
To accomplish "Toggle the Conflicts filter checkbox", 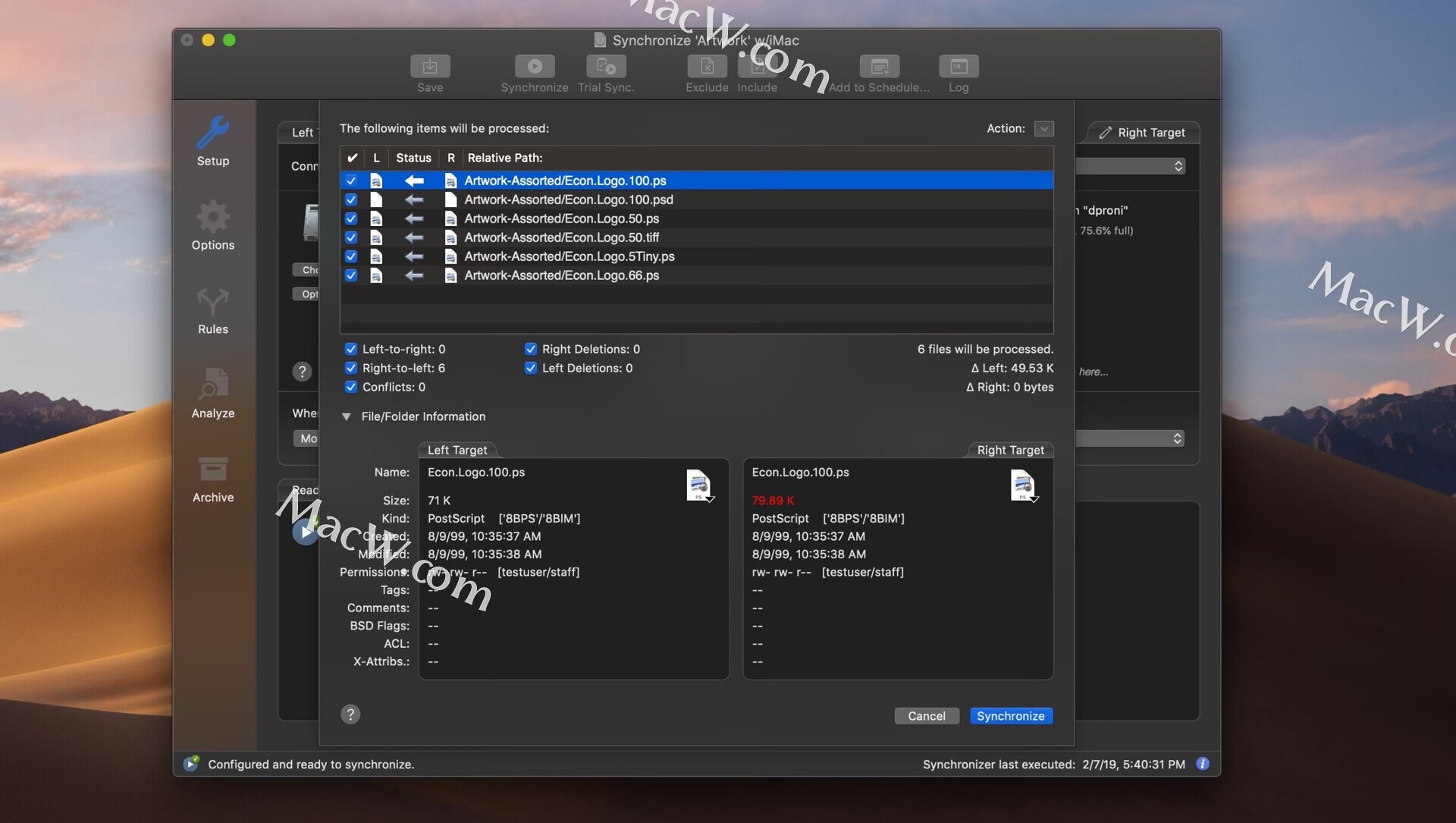I will click(x=351, y=387).
